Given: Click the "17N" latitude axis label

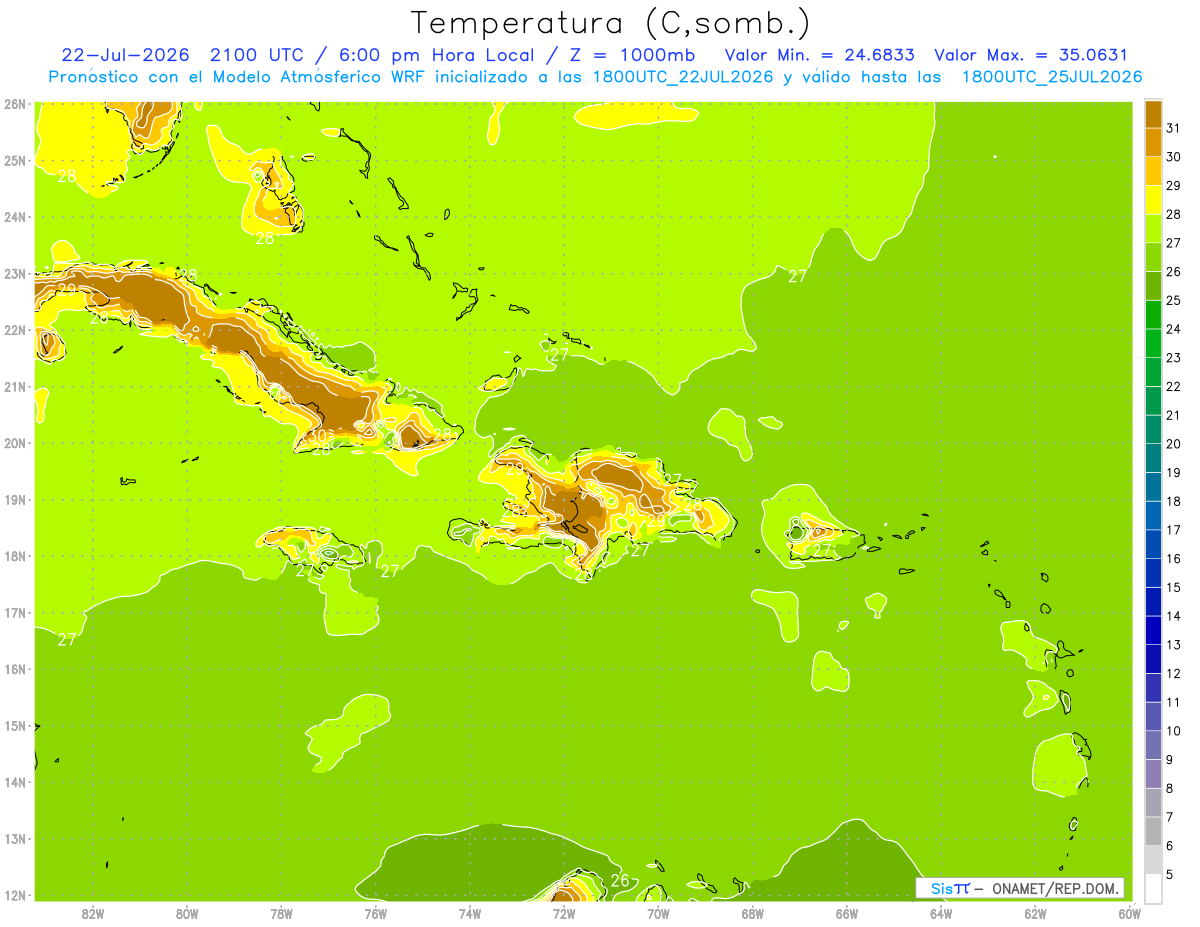Looking at the screenshot, I should pos(15,612).
